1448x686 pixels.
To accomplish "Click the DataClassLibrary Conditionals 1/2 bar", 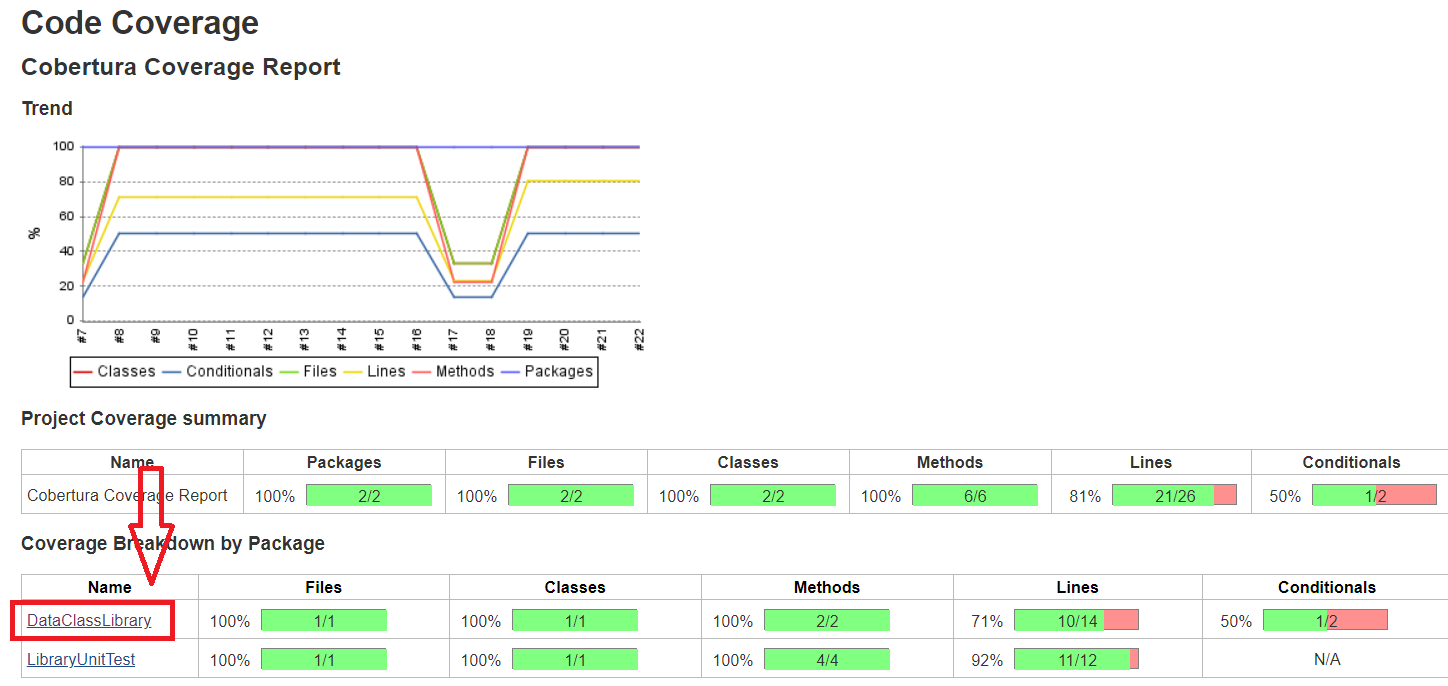I will point(1325,621).
